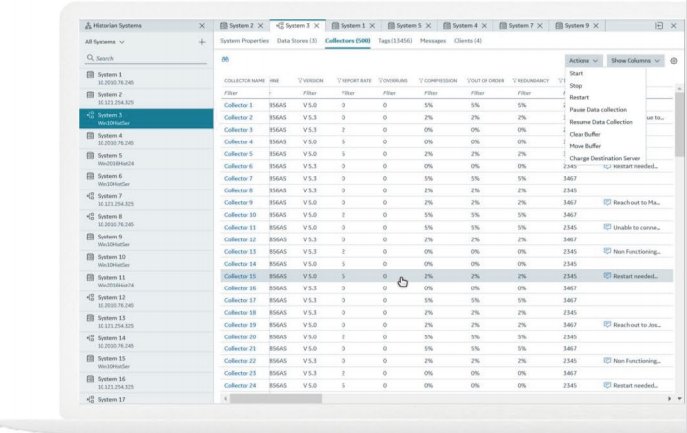Click the Compression column funnel icon

tap(421, 81)
